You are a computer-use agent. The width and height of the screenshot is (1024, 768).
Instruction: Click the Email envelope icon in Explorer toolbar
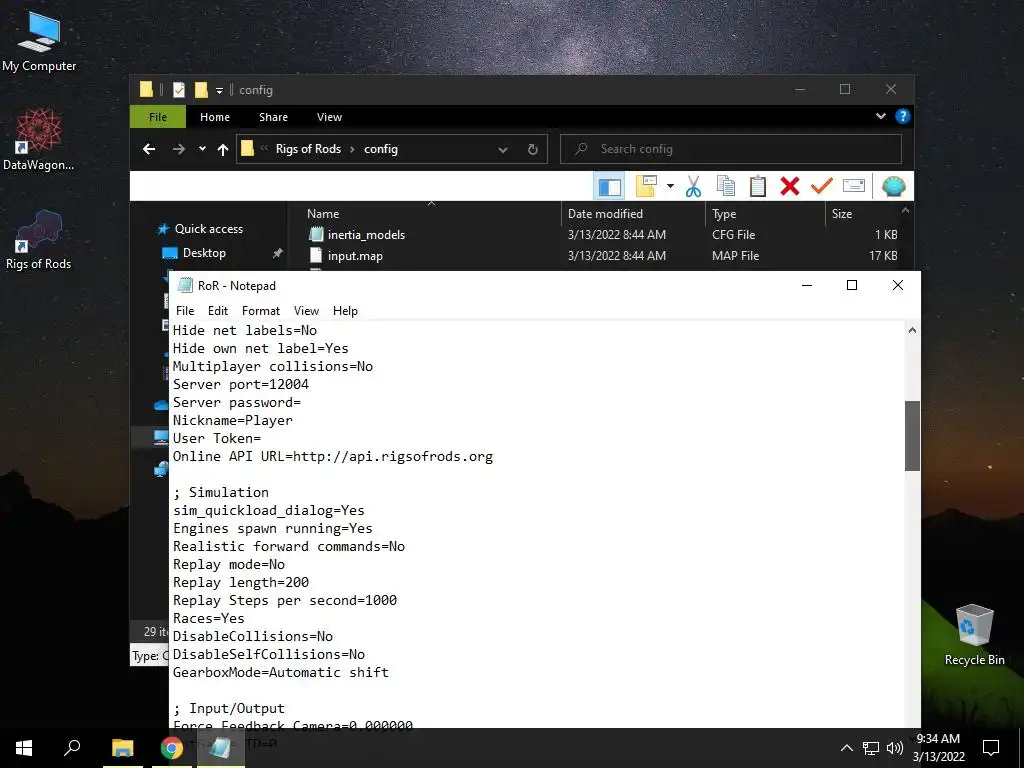854,187
